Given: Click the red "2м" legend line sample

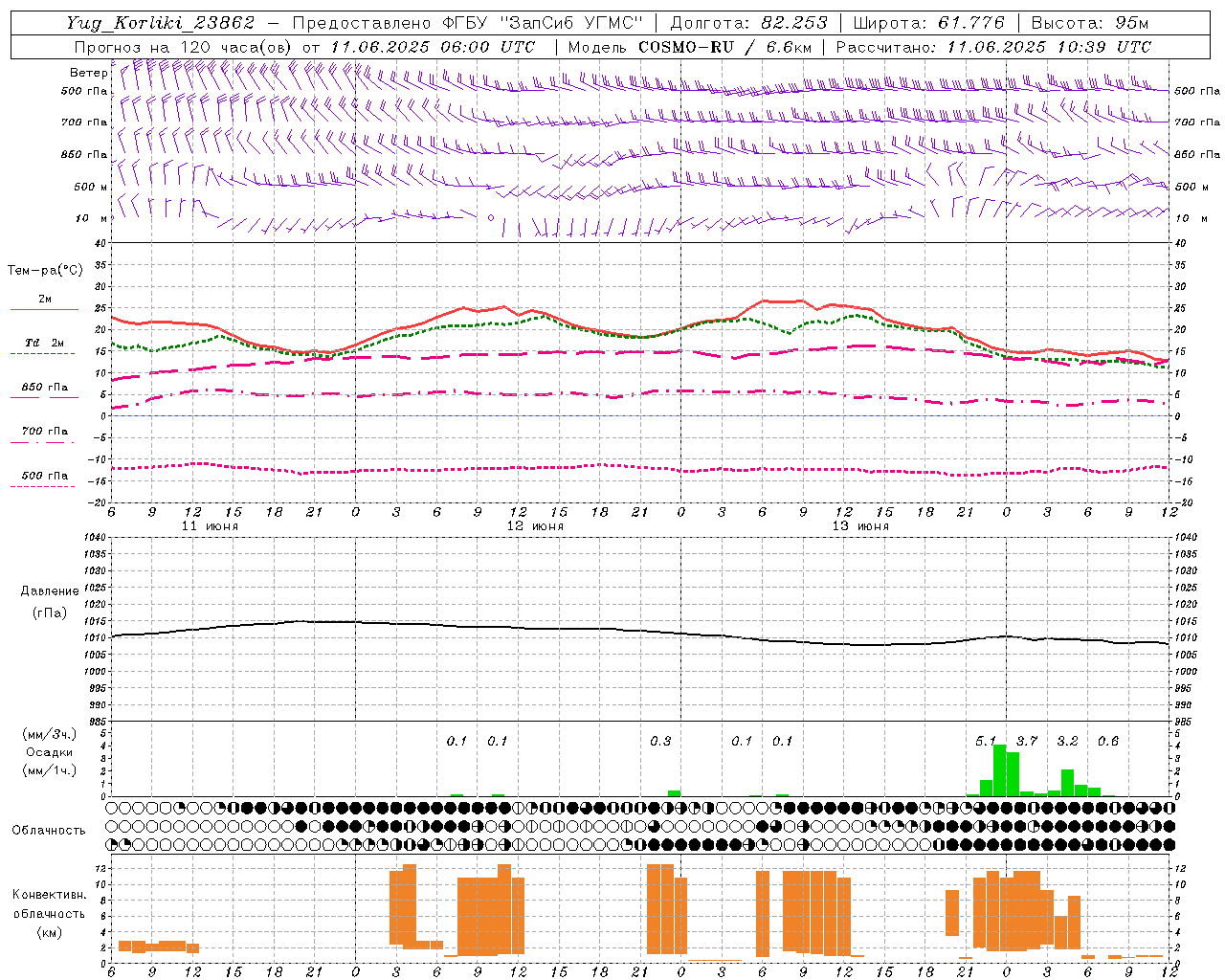Looking at the screenshot, I should [x=44, y=310].
